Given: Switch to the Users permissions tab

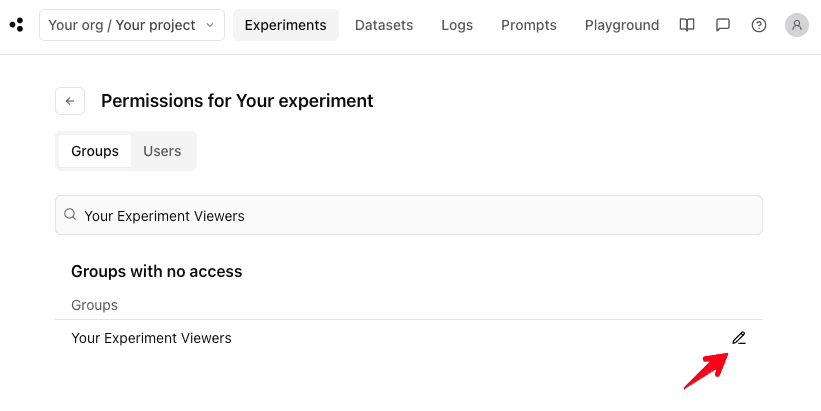Looking at the screenshot, I should [162, 151].
